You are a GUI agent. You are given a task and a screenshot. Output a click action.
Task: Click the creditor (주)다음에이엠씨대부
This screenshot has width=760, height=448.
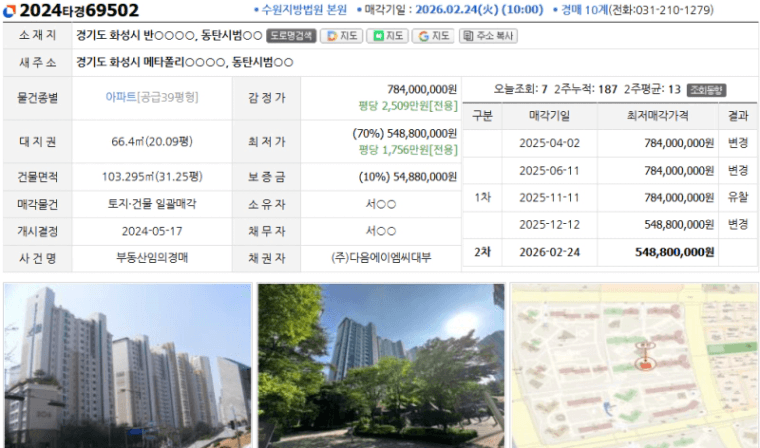tap(381, 258)
